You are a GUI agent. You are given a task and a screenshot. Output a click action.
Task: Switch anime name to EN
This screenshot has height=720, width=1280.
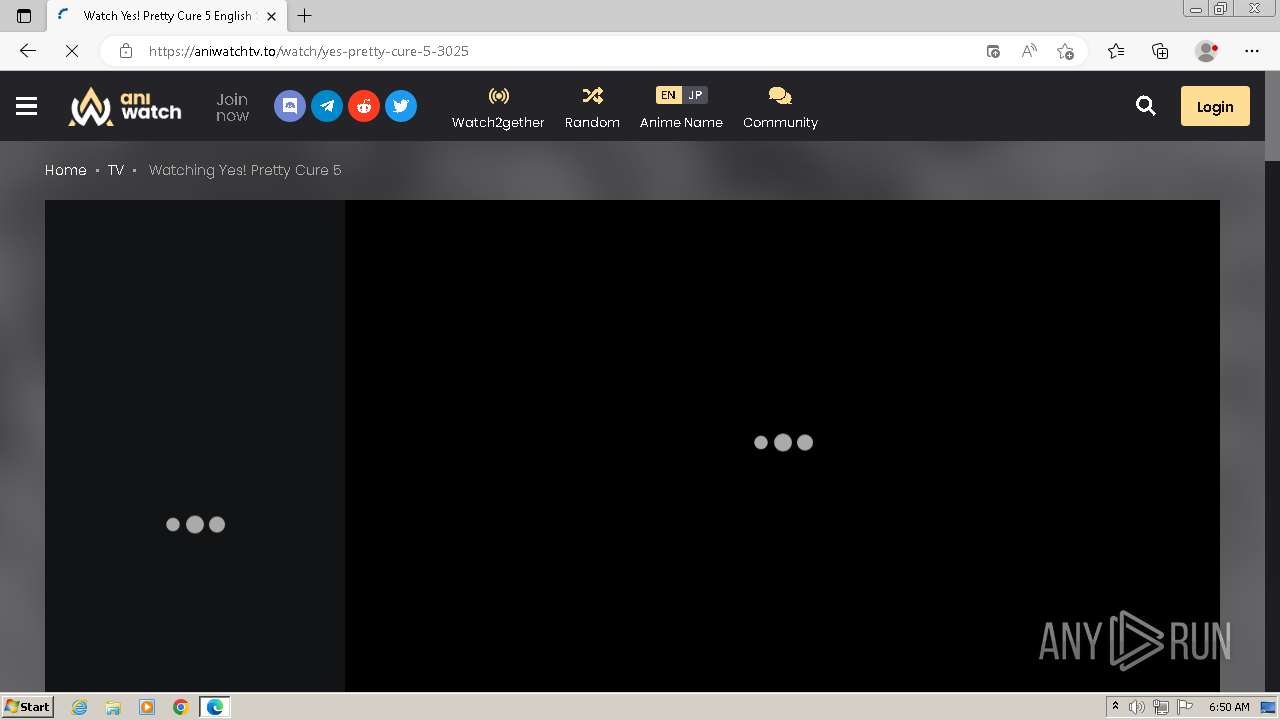(x=669, y=95)
